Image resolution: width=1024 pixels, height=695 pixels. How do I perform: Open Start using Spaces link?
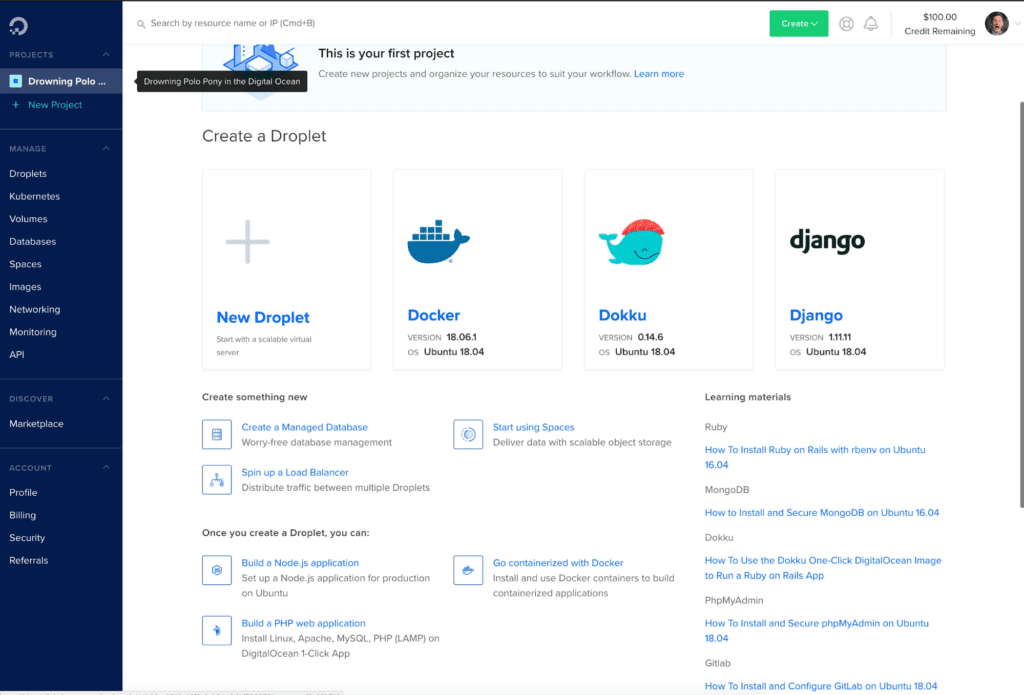pyautogui.click(x=534, y=427)
